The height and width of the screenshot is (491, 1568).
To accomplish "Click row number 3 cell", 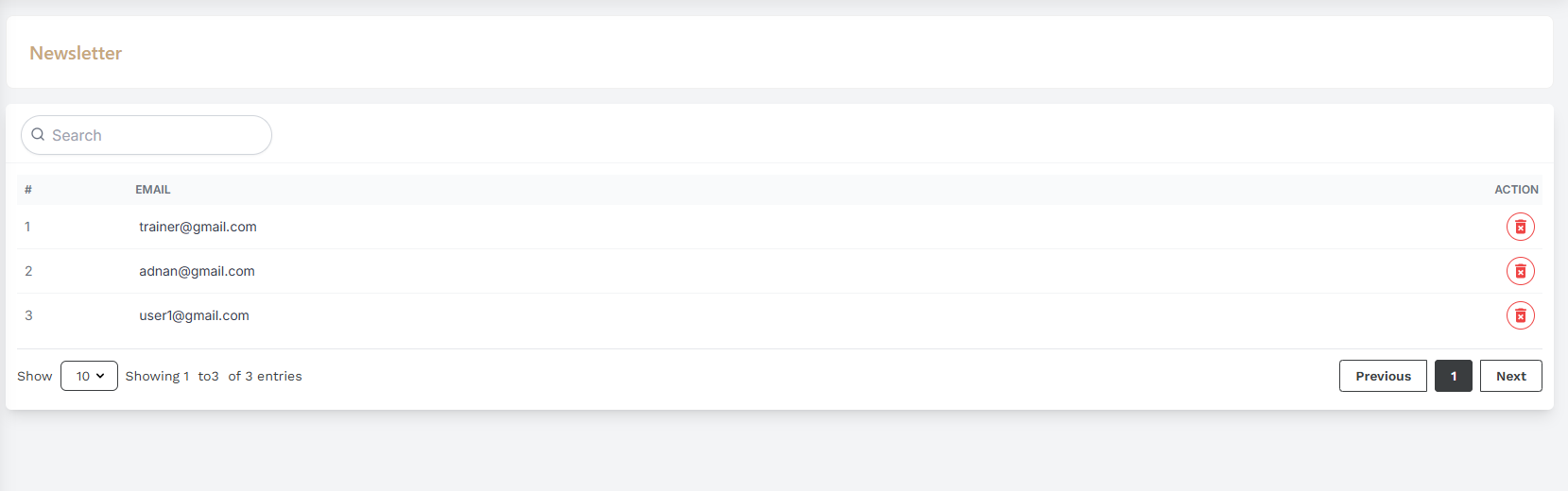I will [x=28, y=315].
